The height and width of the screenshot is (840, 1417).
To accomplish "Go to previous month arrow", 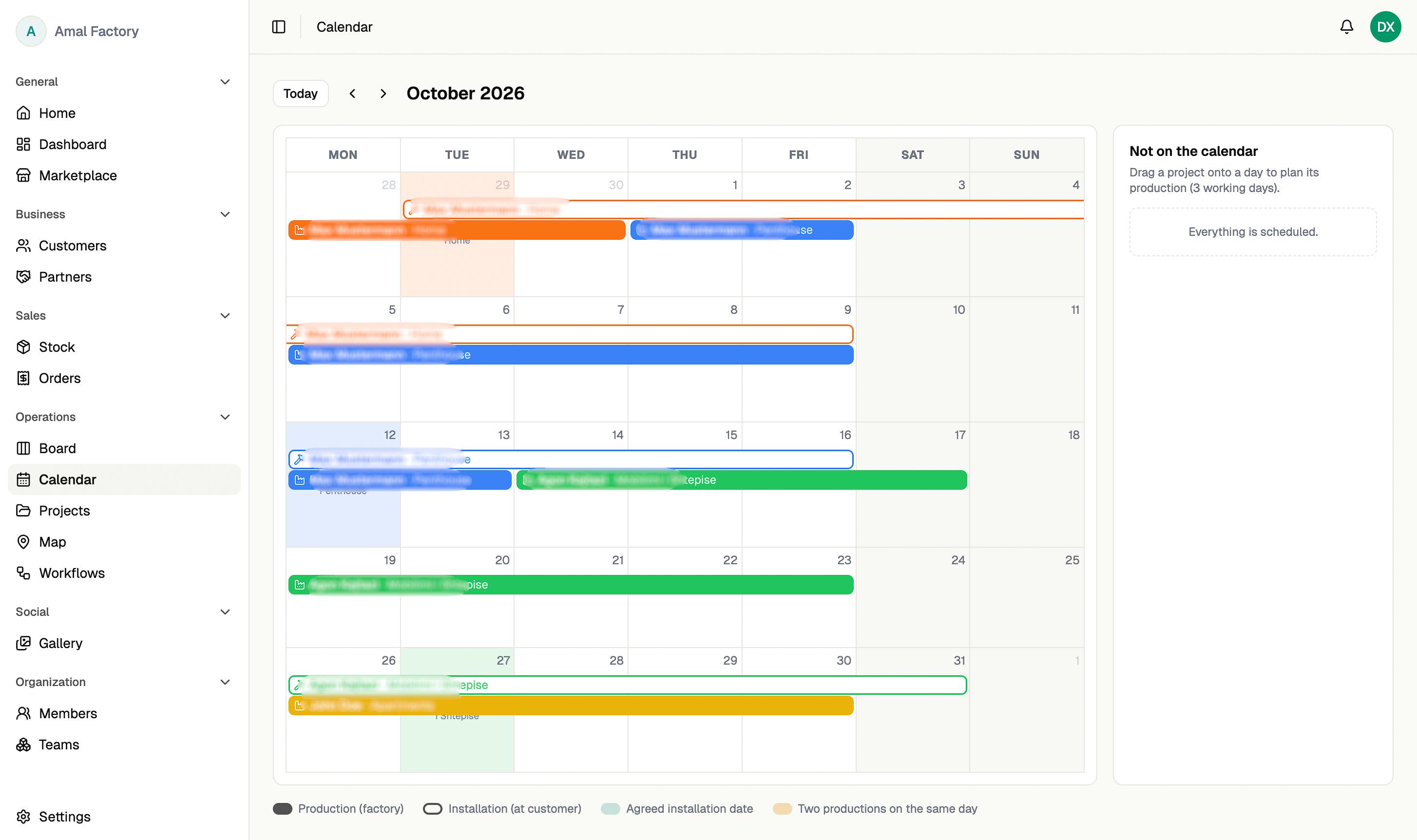I will coord(353,94).
